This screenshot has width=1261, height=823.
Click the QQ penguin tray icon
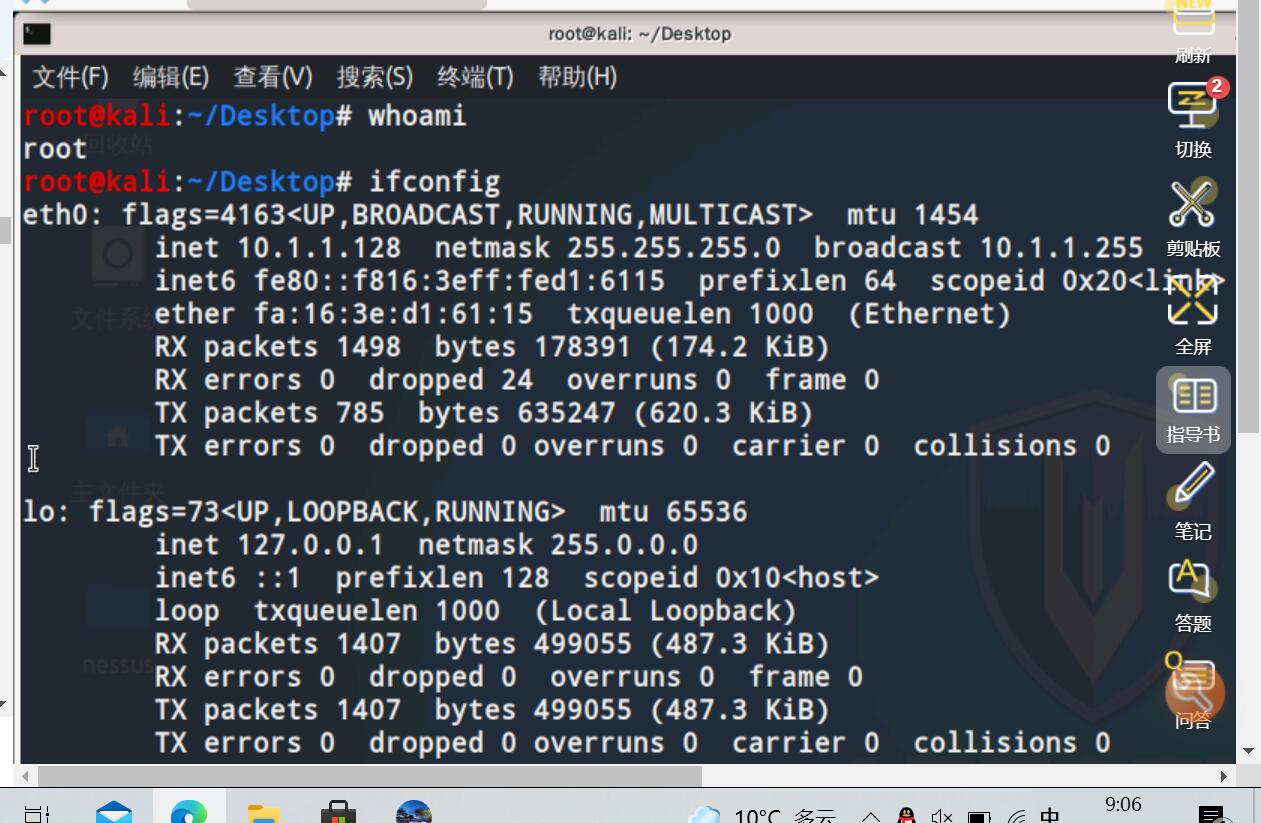click(906, 816)
